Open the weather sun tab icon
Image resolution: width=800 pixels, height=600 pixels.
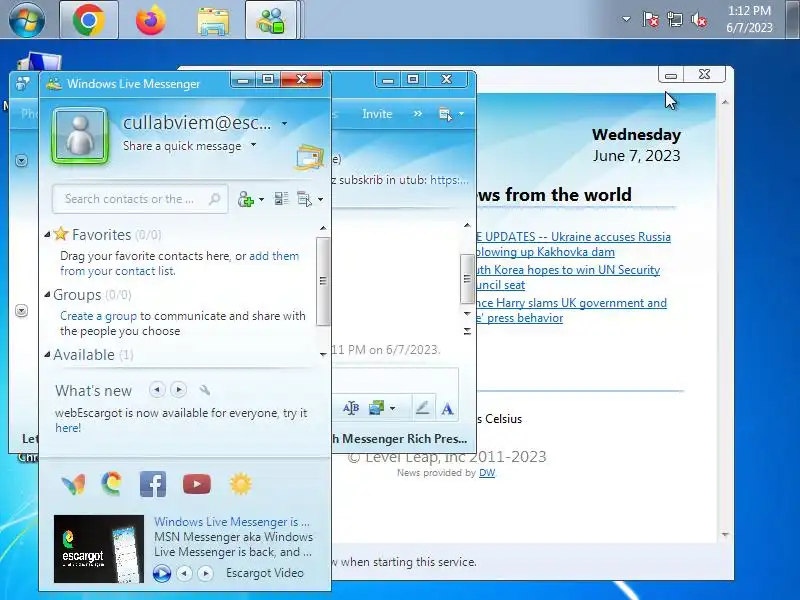[241, 484]
